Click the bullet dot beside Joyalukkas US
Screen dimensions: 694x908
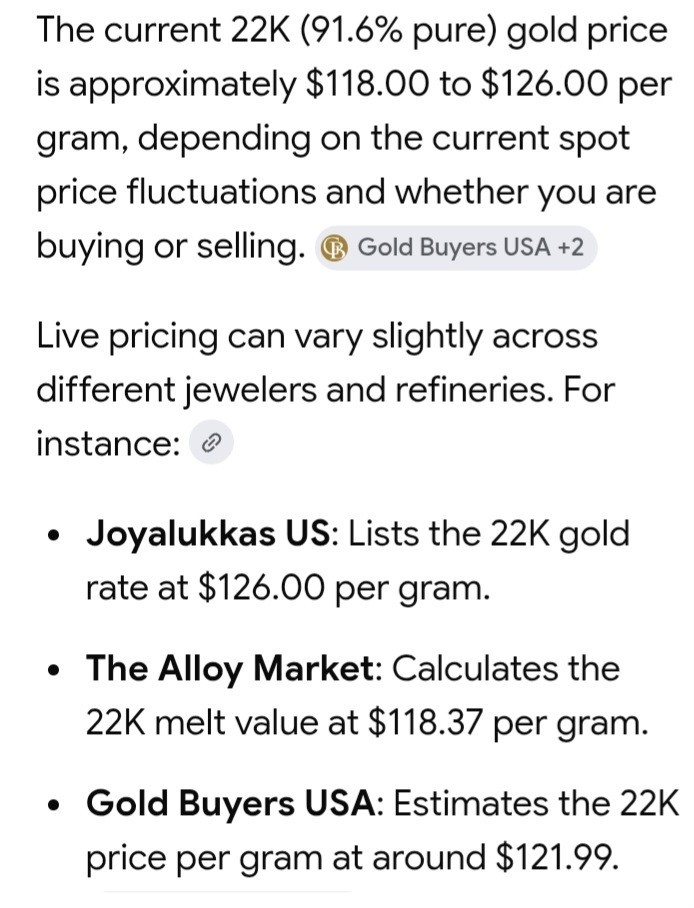[x=55, y=534]
